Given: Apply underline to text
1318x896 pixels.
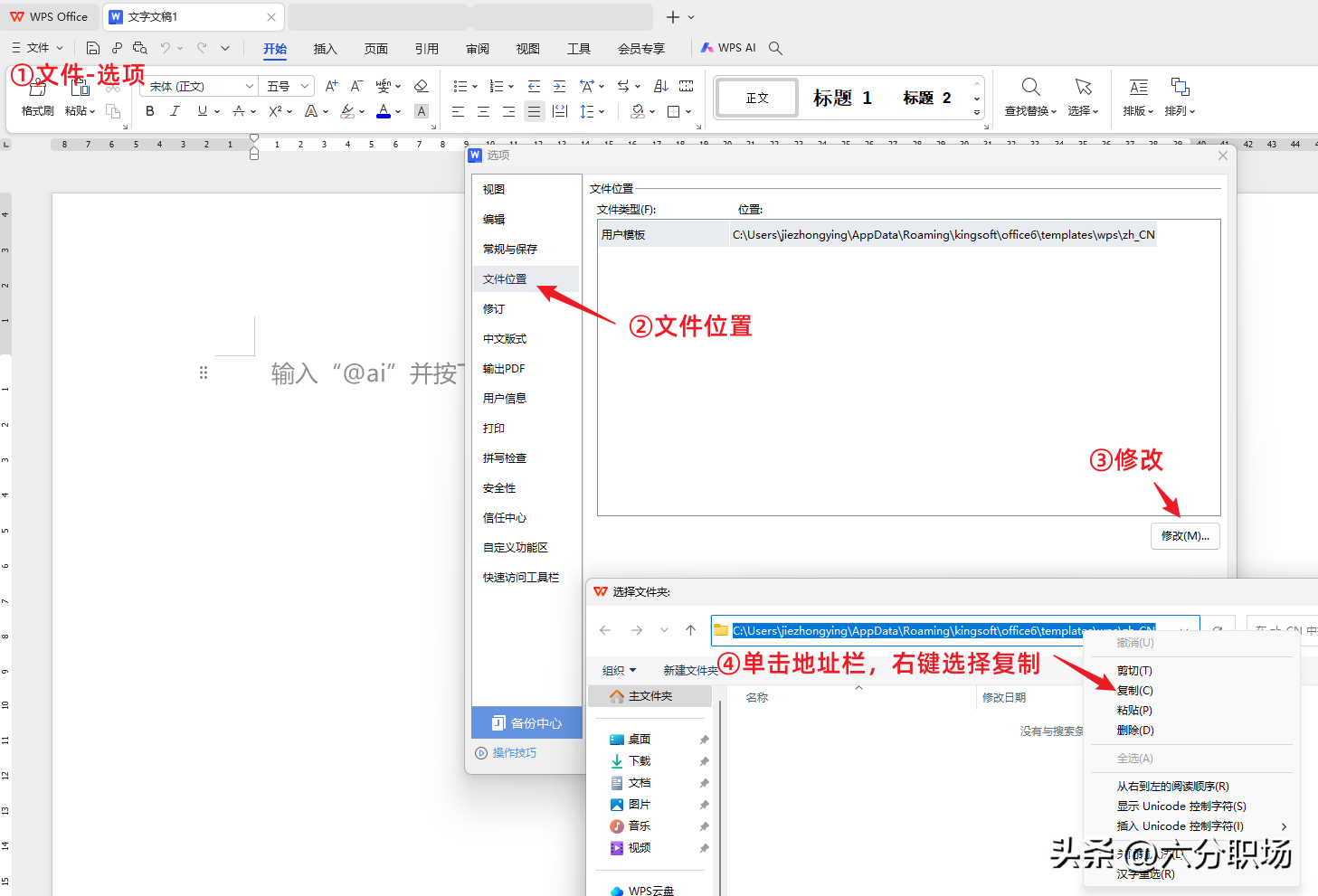Looking at the screenshot, I should pyautogui.click(x=203, y=111).
